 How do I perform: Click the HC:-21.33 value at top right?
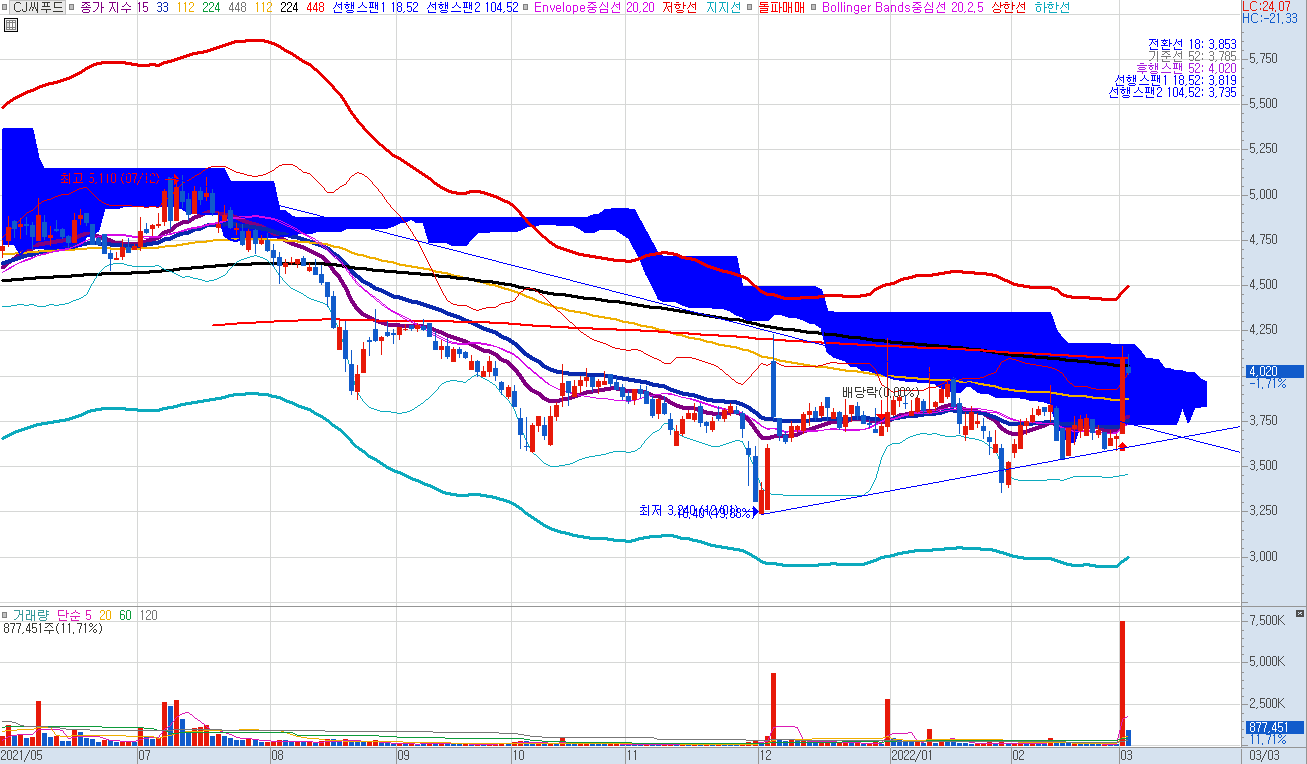(1272, 18)
